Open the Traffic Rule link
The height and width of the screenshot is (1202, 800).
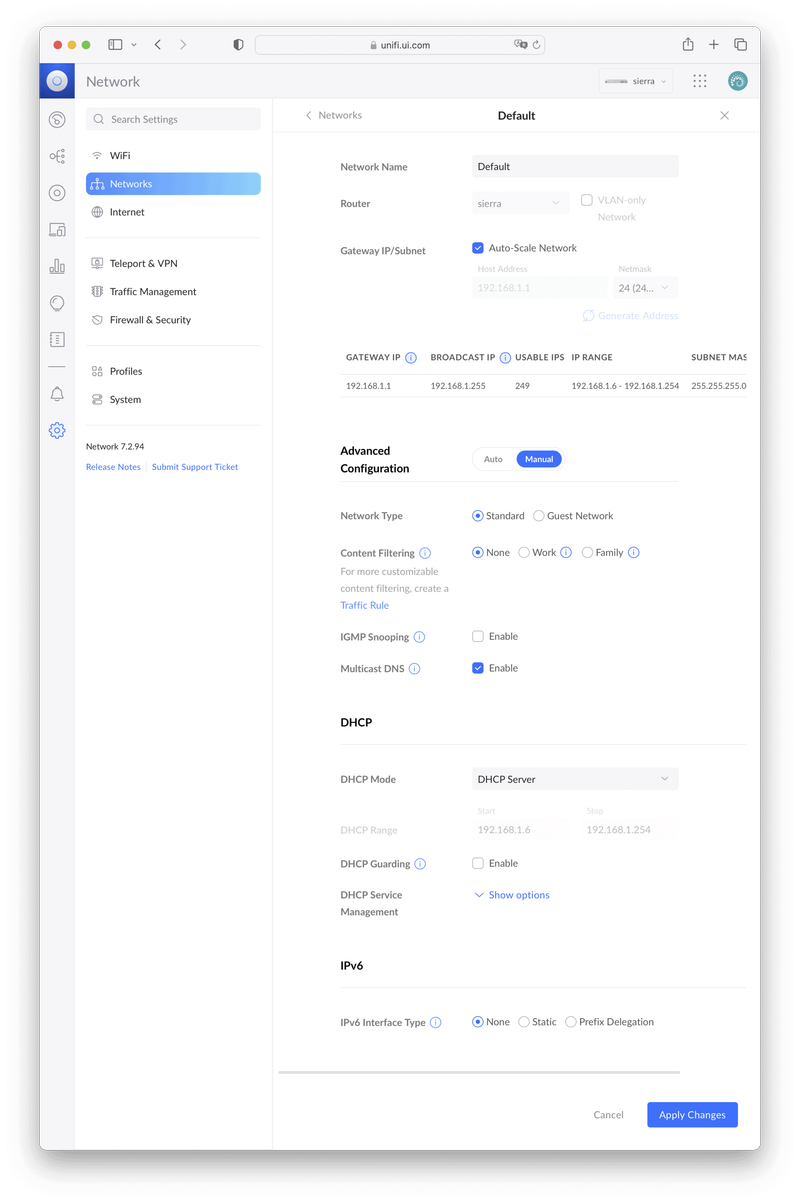click(364, 605)
